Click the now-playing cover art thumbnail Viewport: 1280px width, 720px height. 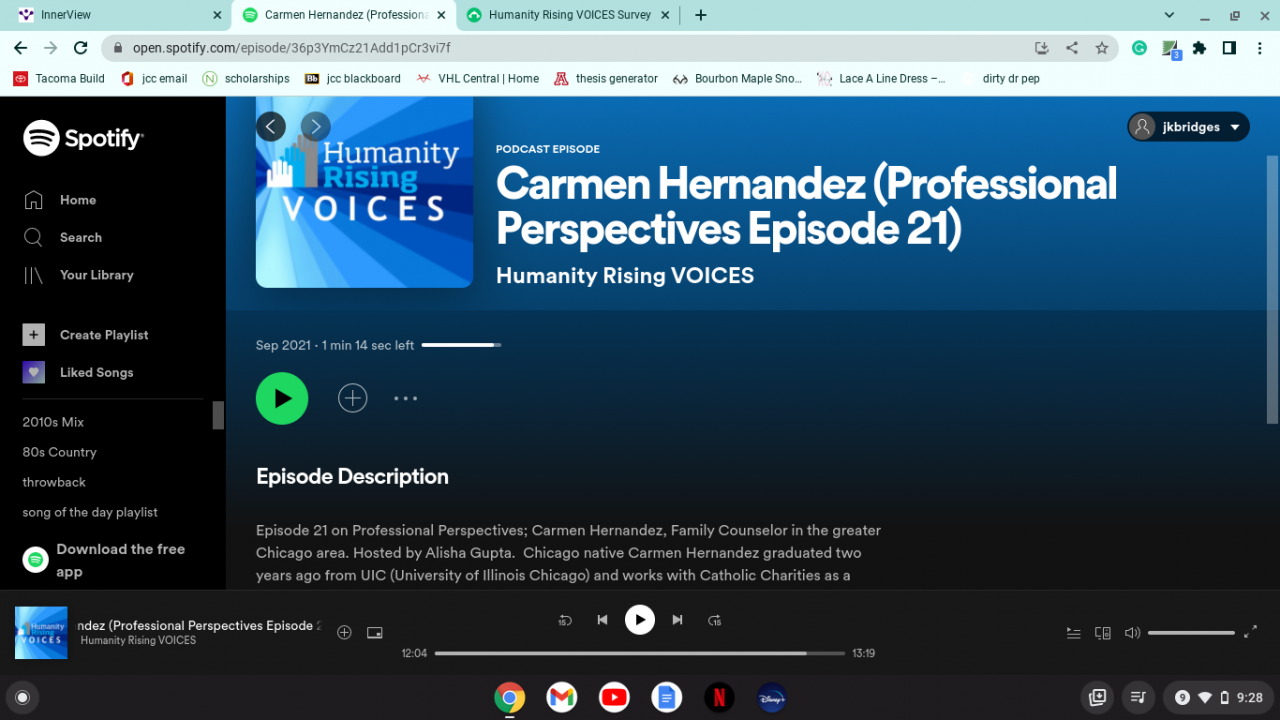pyautogui.click(x=41, y=633)
